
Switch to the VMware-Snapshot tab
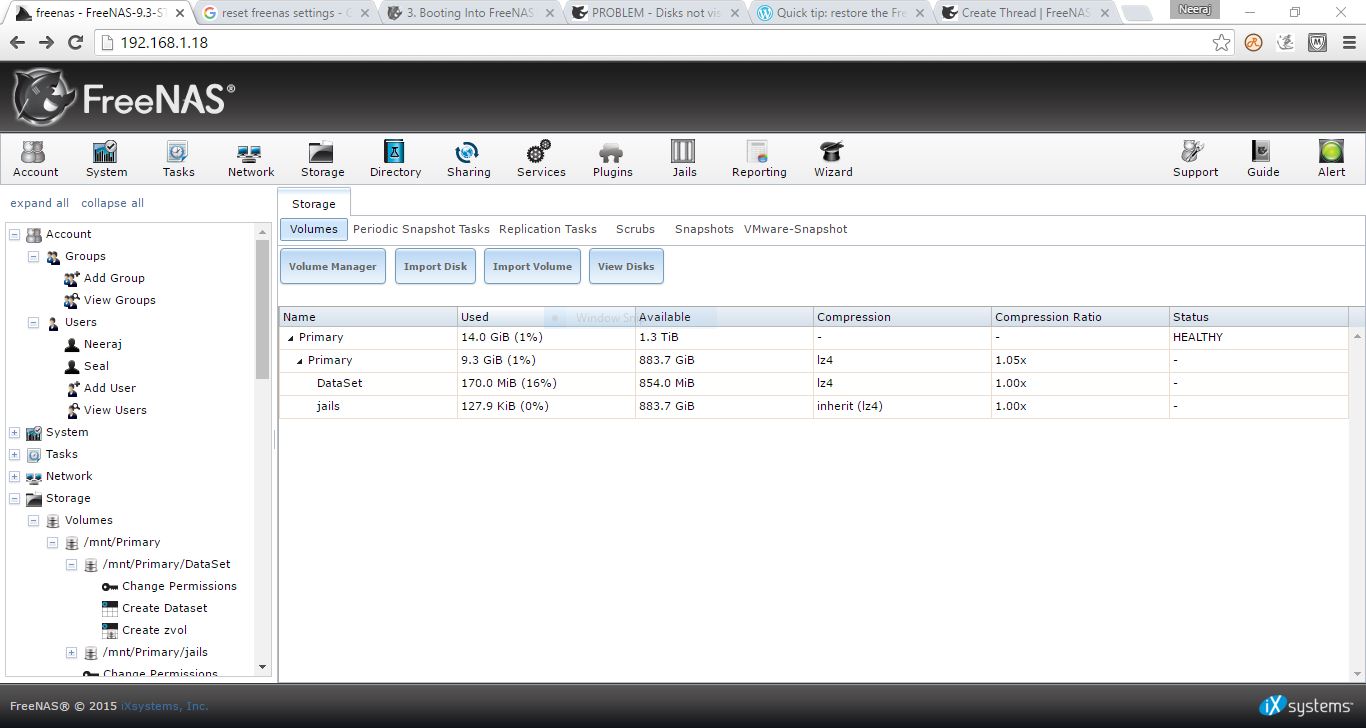coord(795,229)
